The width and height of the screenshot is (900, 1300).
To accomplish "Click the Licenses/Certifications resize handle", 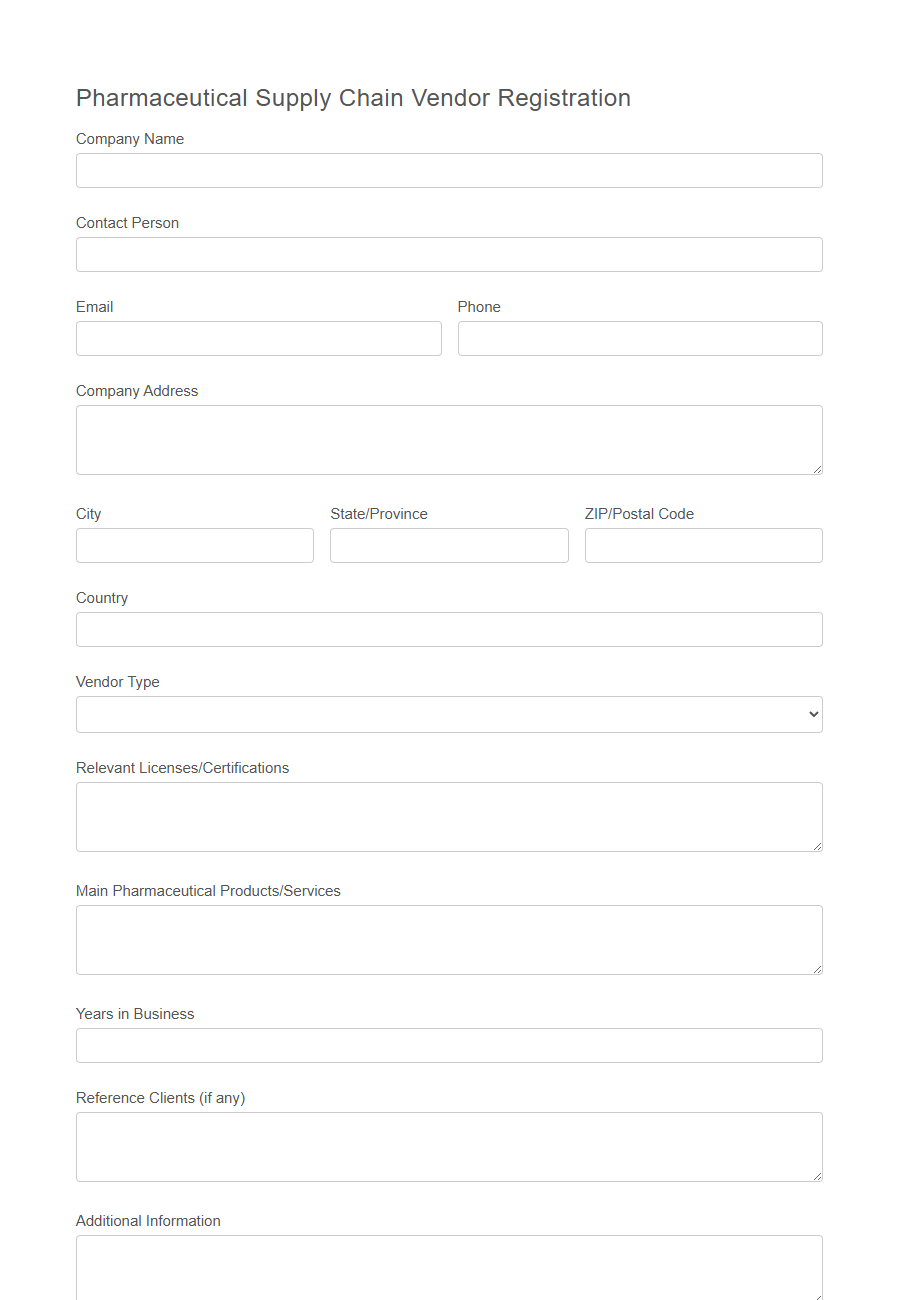I will pyautogui.click(x=818, y=847).
